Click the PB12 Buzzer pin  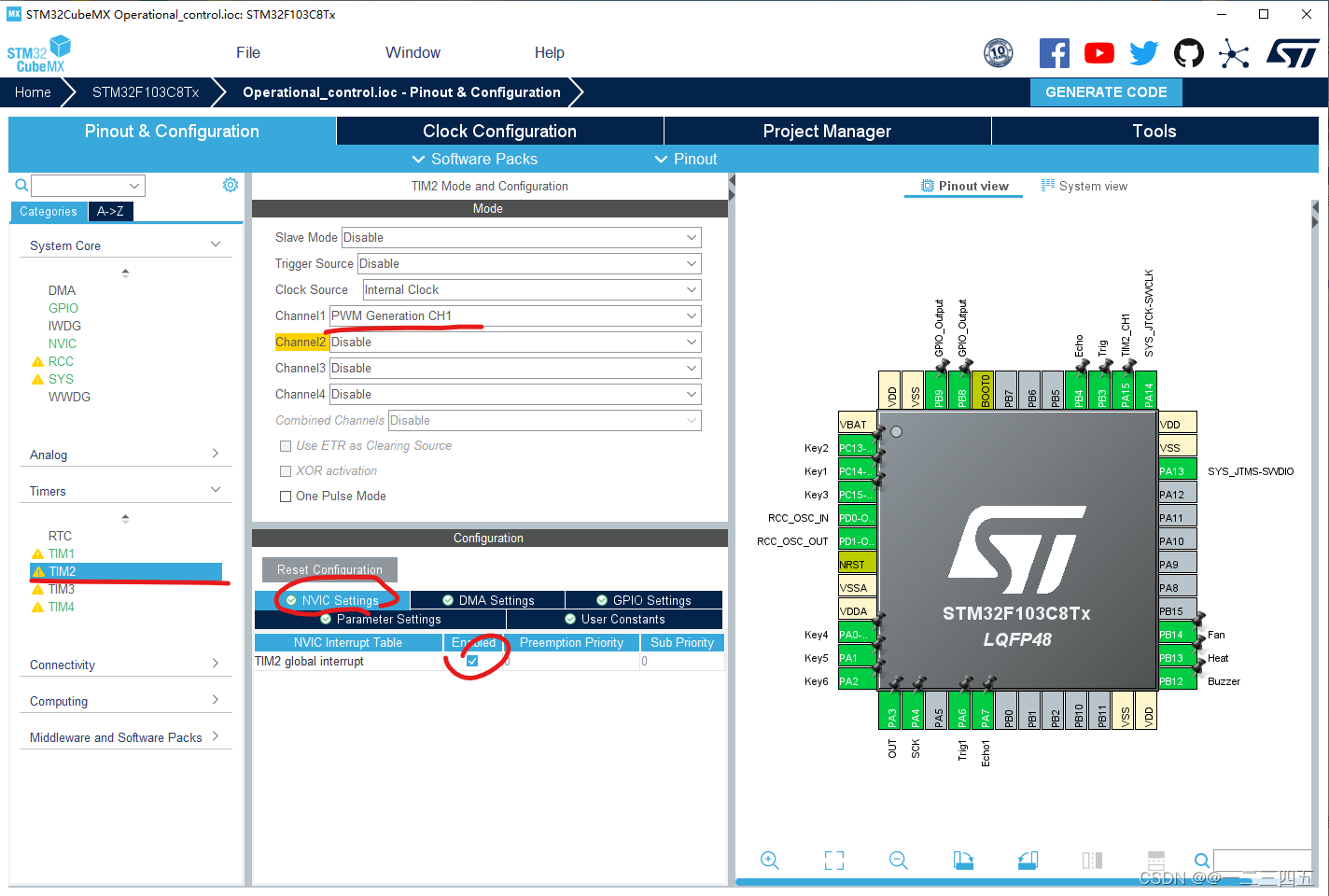tap(1177, 681)
